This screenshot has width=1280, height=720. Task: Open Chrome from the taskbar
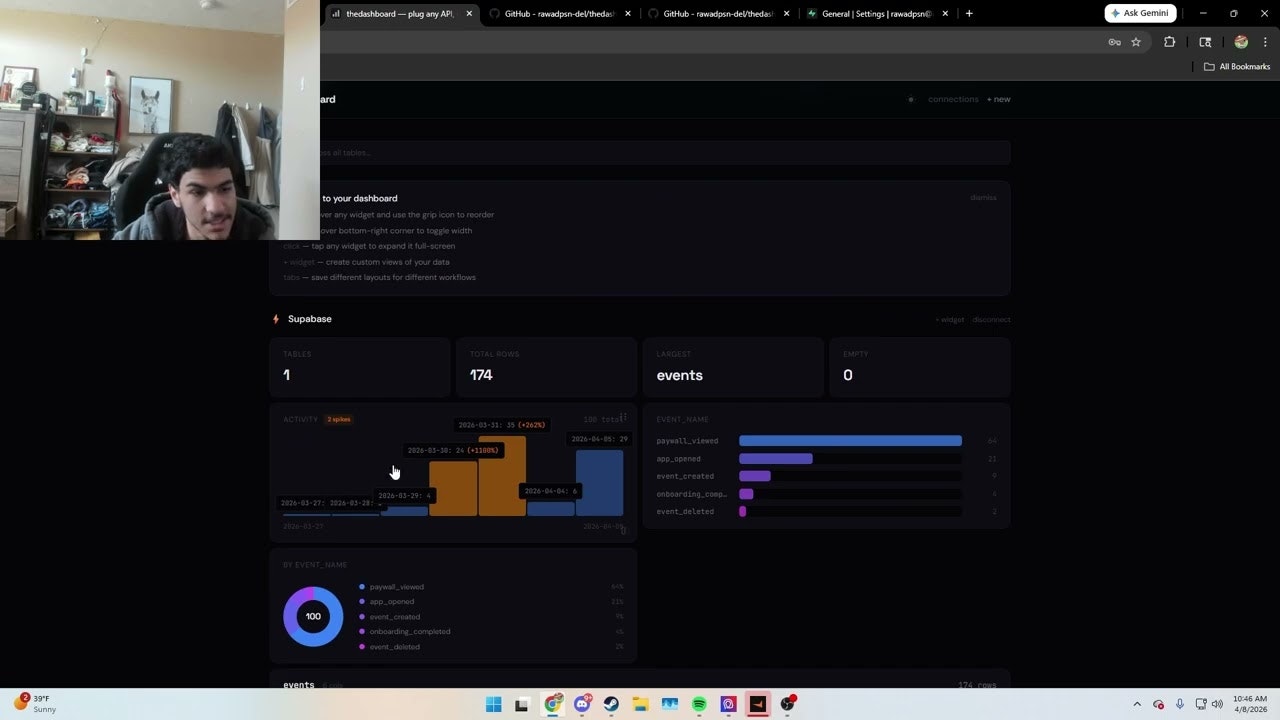pos(553,704)
